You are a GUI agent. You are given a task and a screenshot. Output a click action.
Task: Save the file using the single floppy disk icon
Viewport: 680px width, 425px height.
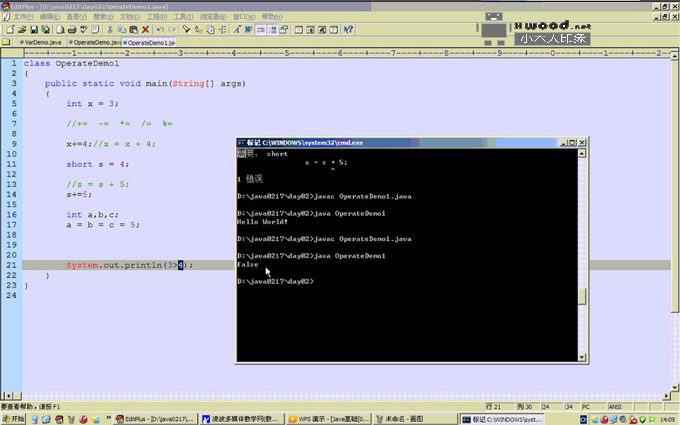[x=33, y=29]
